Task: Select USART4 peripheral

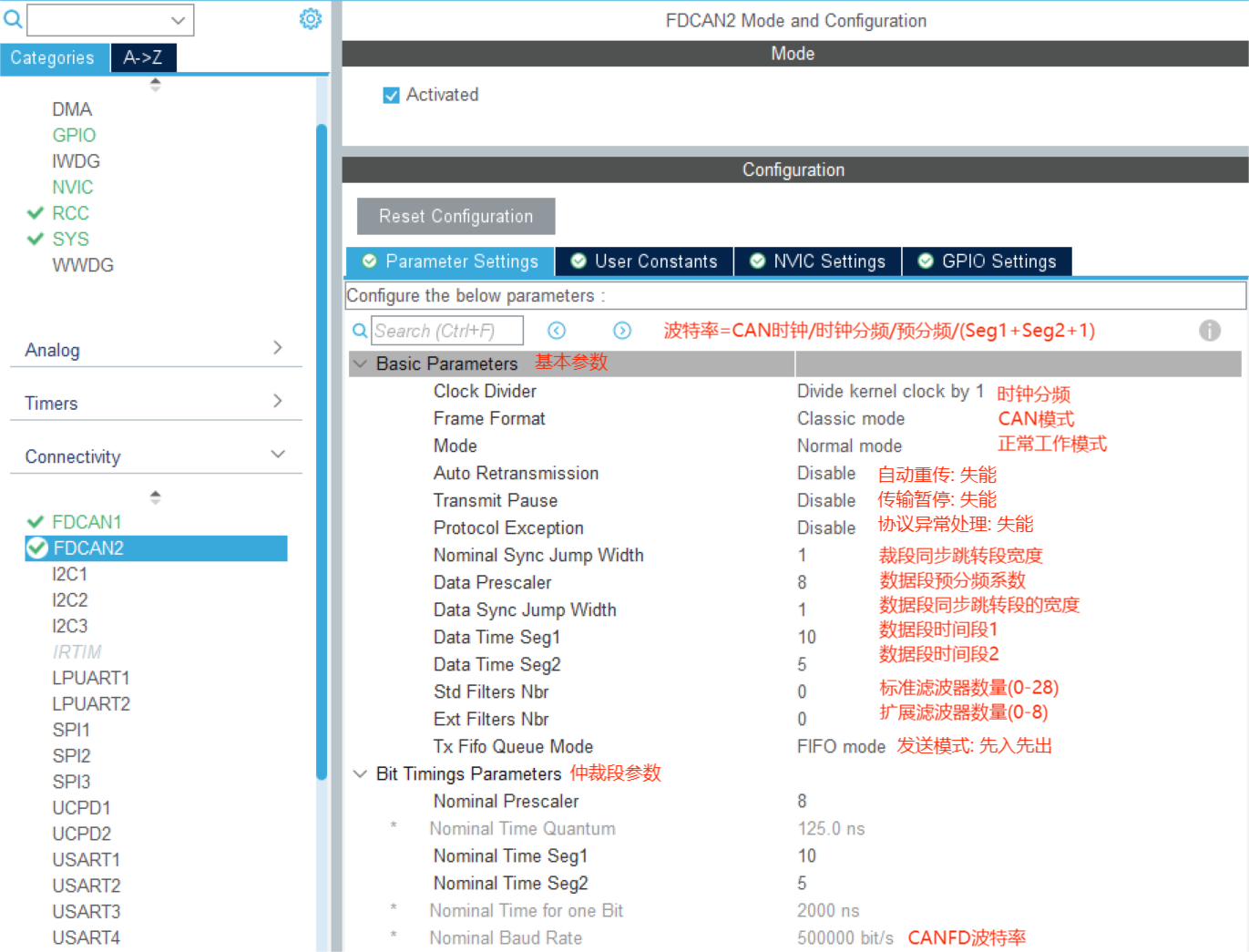Action: pyautogui.click(x=86, y=937)
